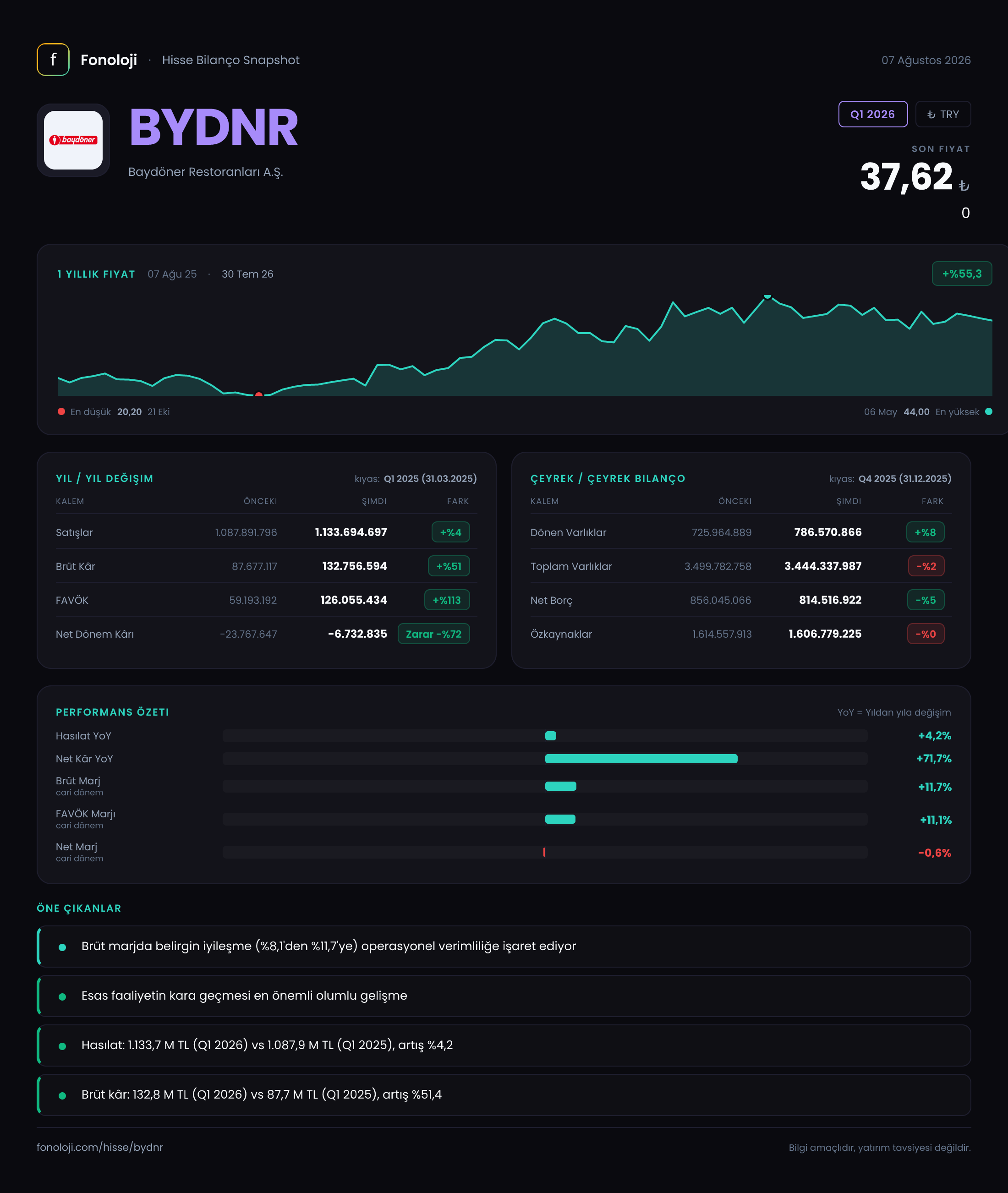Click the Baydöner Restoranları A.Ş. company name

[206, 172]
